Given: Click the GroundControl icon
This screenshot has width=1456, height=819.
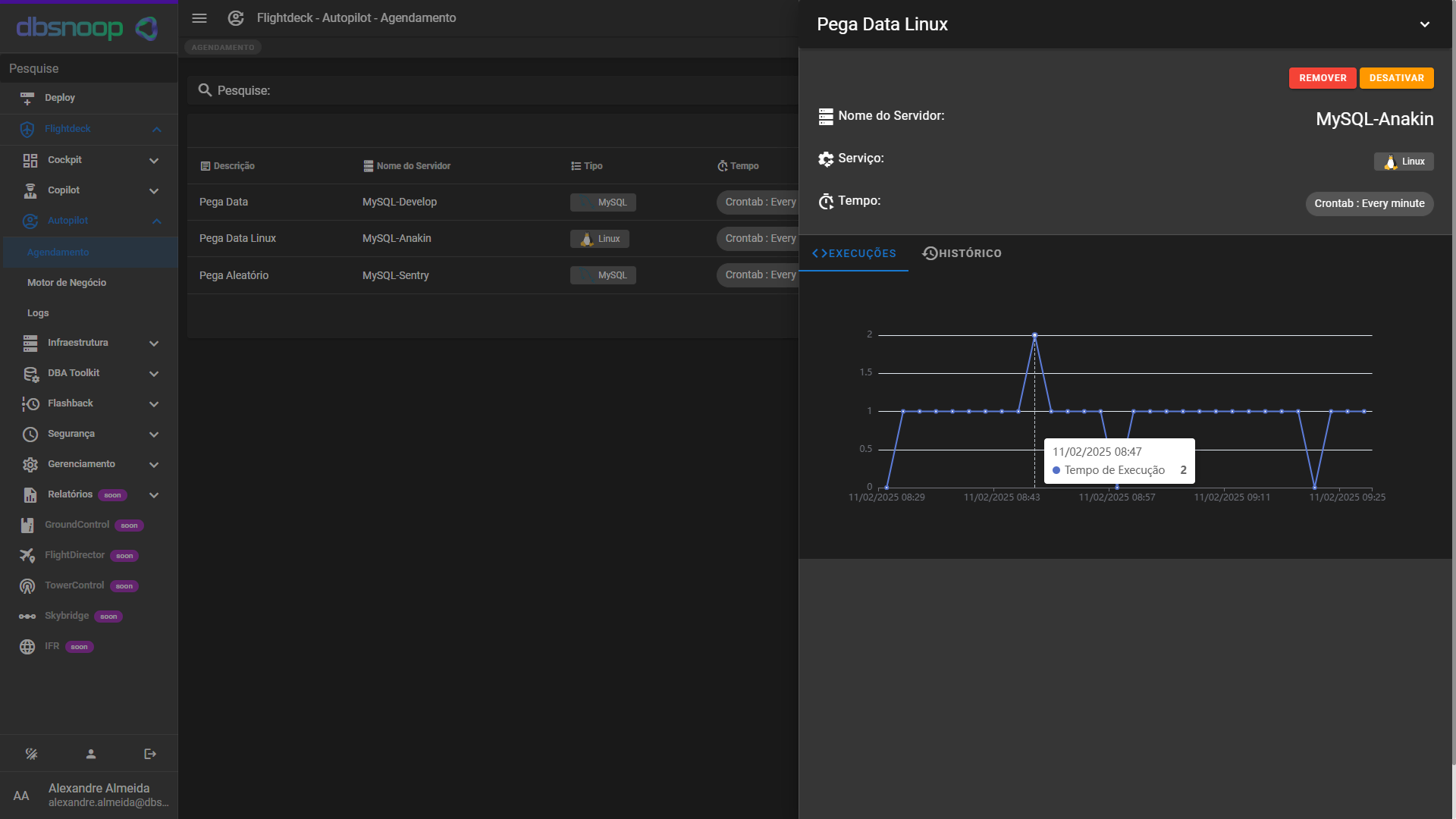Looking at the screenshot, I should pyautogui.click(x=27, y=525).
